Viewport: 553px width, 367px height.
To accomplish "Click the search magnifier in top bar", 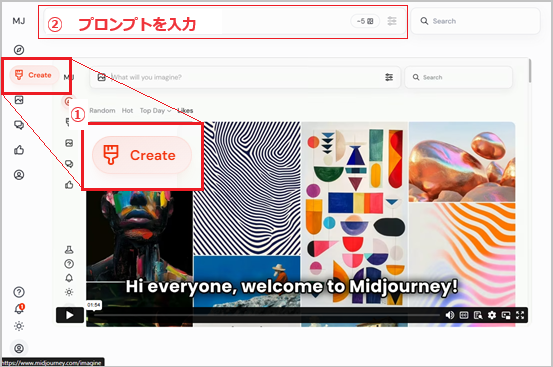I will (424, 21).
